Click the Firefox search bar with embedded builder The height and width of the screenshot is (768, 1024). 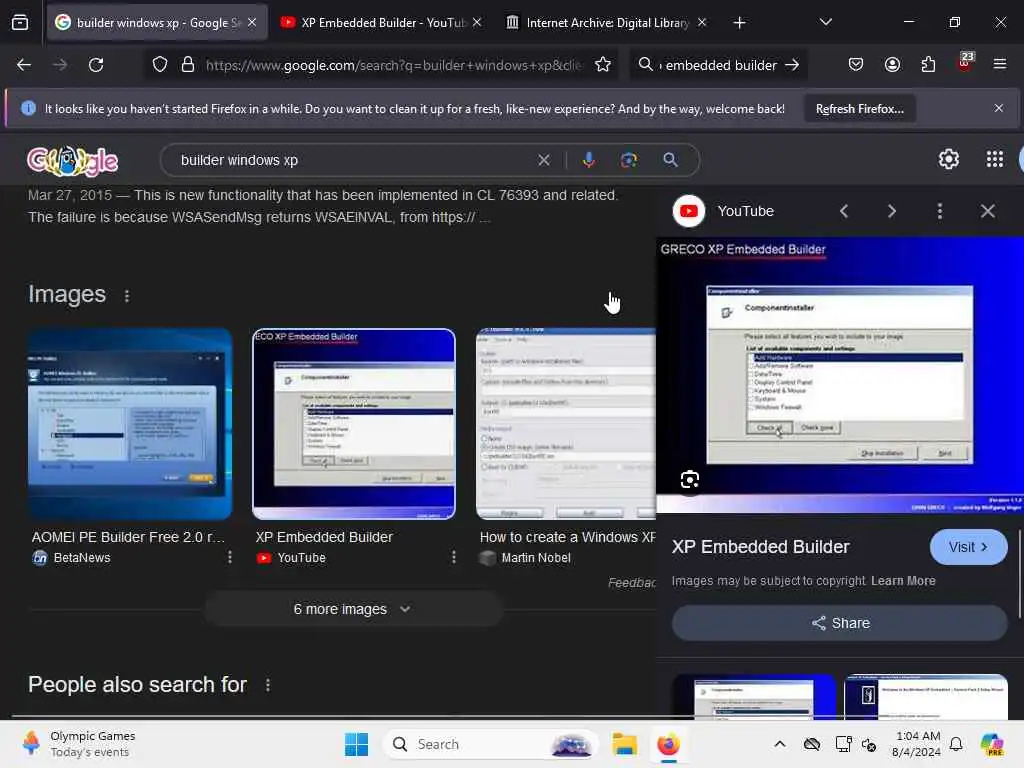coord(720,65)
